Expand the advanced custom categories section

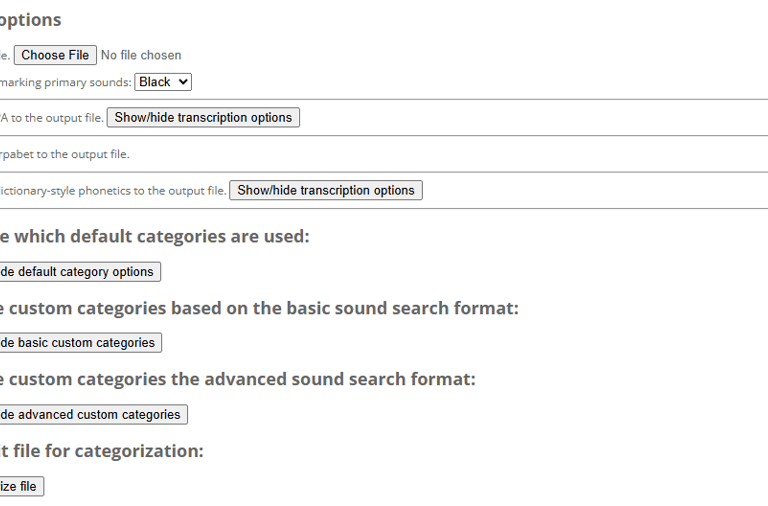91,415
